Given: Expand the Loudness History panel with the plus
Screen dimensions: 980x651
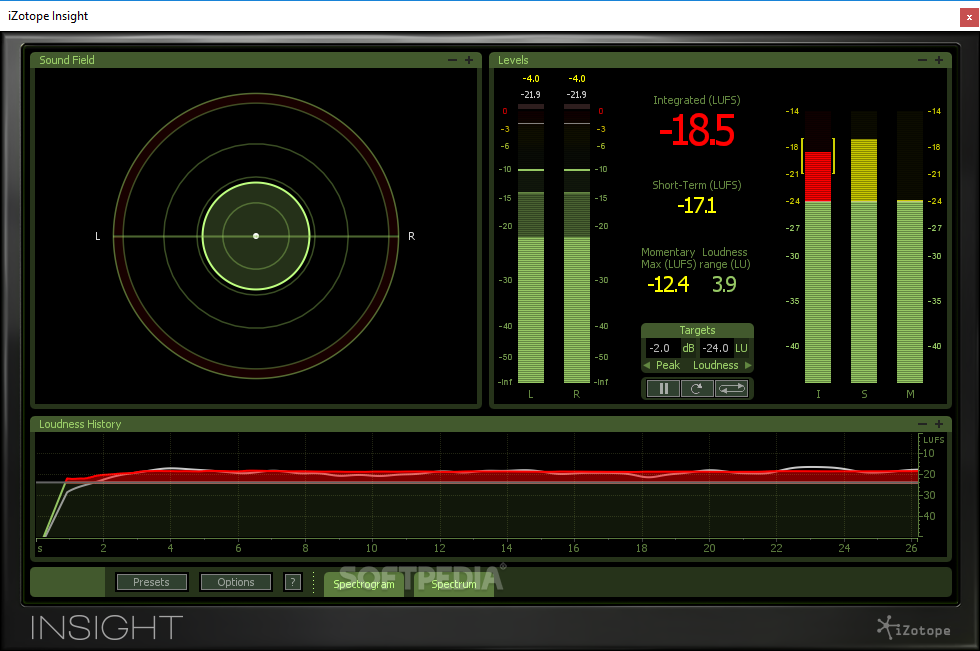Looking at the screenshot, I should [x=939, y=424].
